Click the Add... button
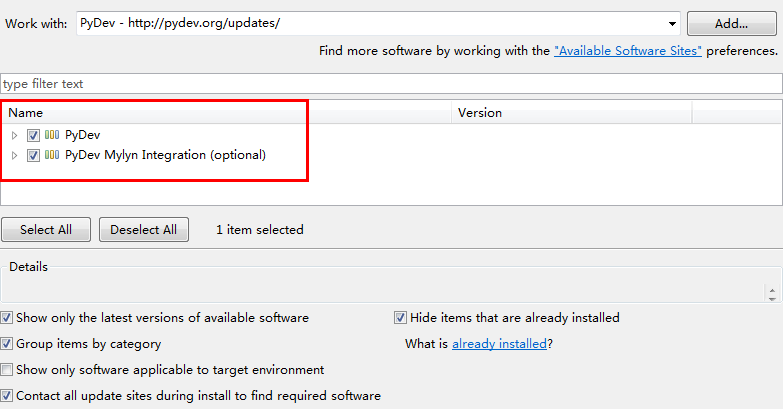The image size is (783, 409). point(732,23)
